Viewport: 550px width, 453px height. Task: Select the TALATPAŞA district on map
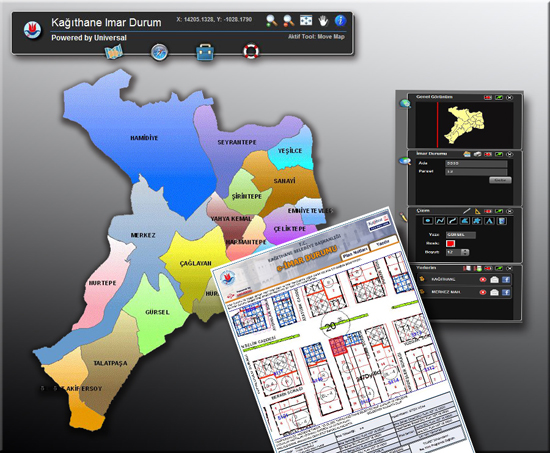point(110,363)
